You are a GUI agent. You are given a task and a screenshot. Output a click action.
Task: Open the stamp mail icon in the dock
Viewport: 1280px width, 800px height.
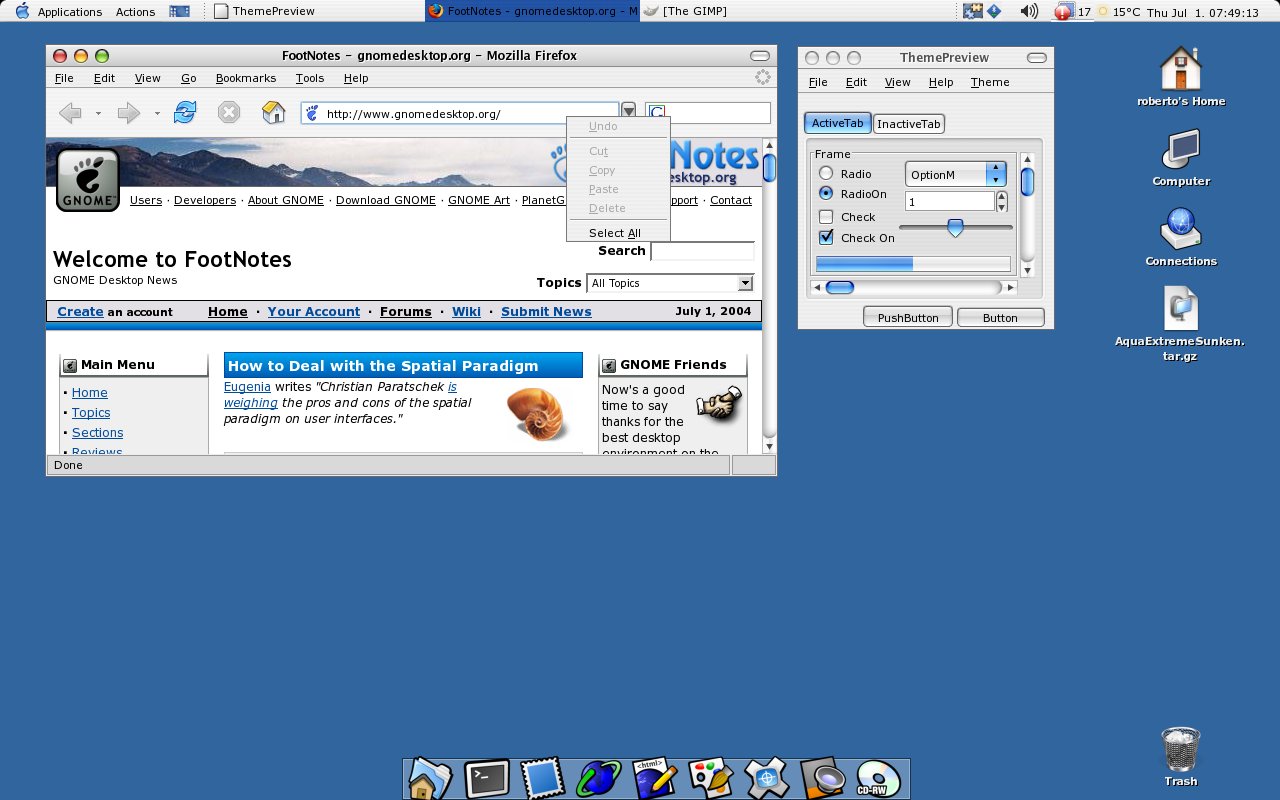[543, 779]
